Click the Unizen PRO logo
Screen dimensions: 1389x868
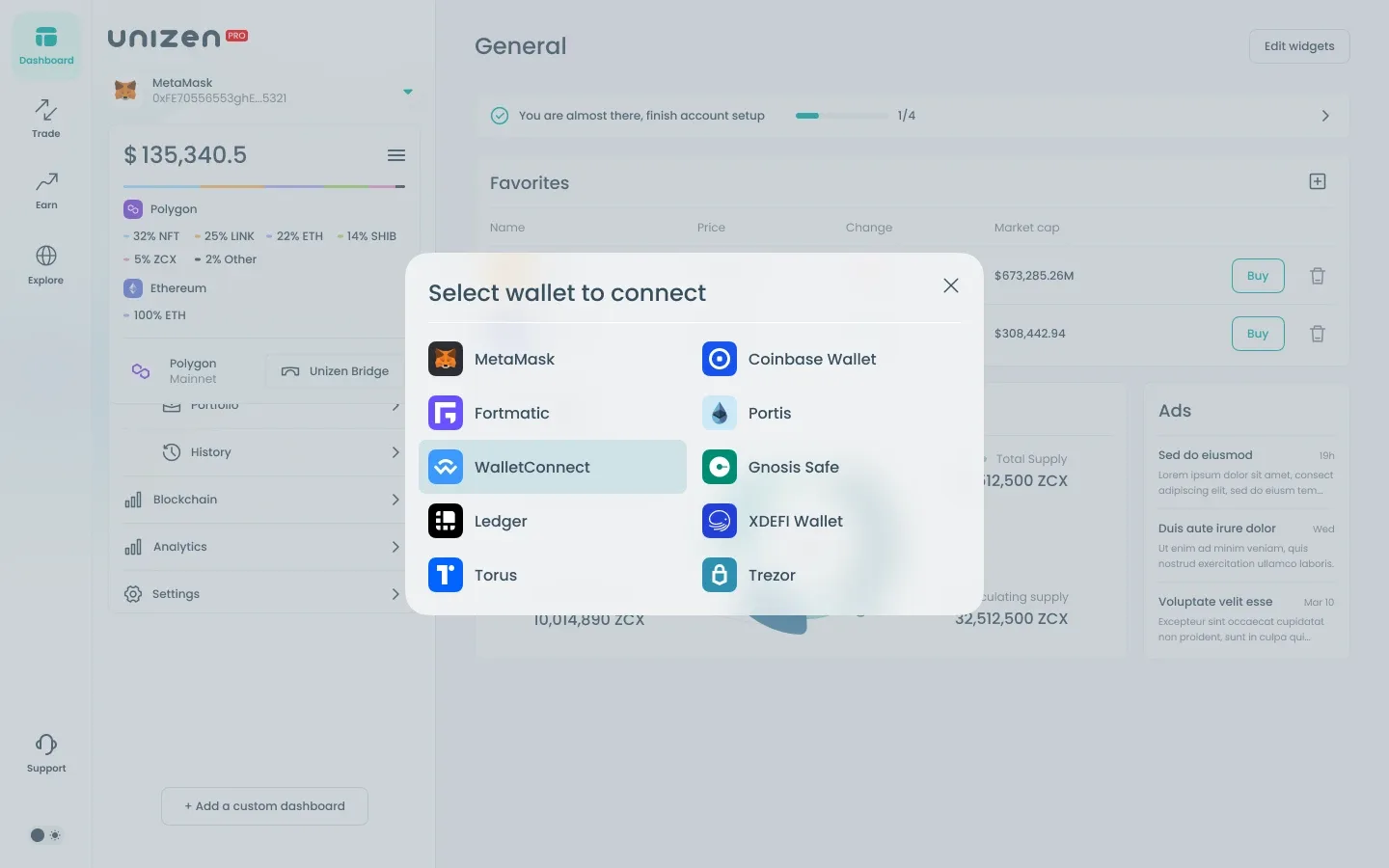point(177,38)
